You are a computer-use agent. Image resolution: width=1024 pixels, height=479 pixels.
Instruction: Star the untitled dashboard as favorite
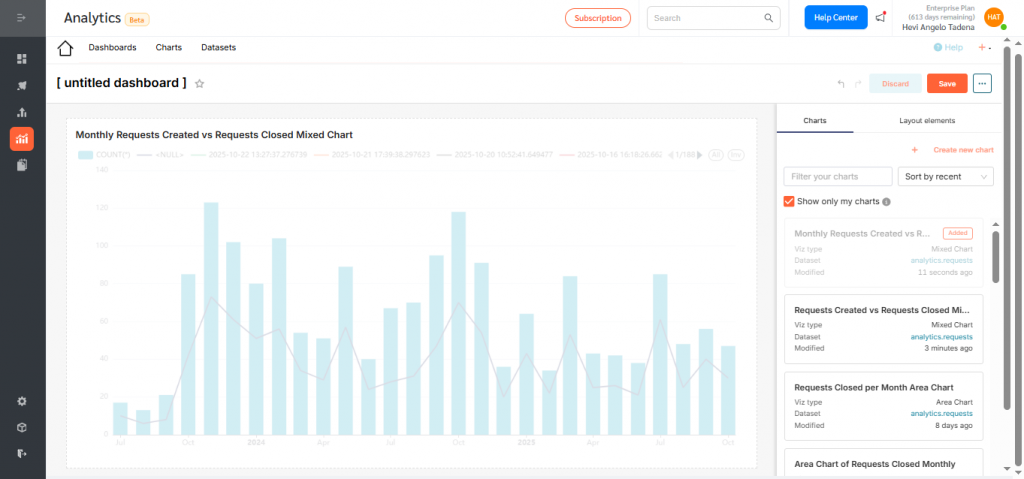(x=200, y=84)
